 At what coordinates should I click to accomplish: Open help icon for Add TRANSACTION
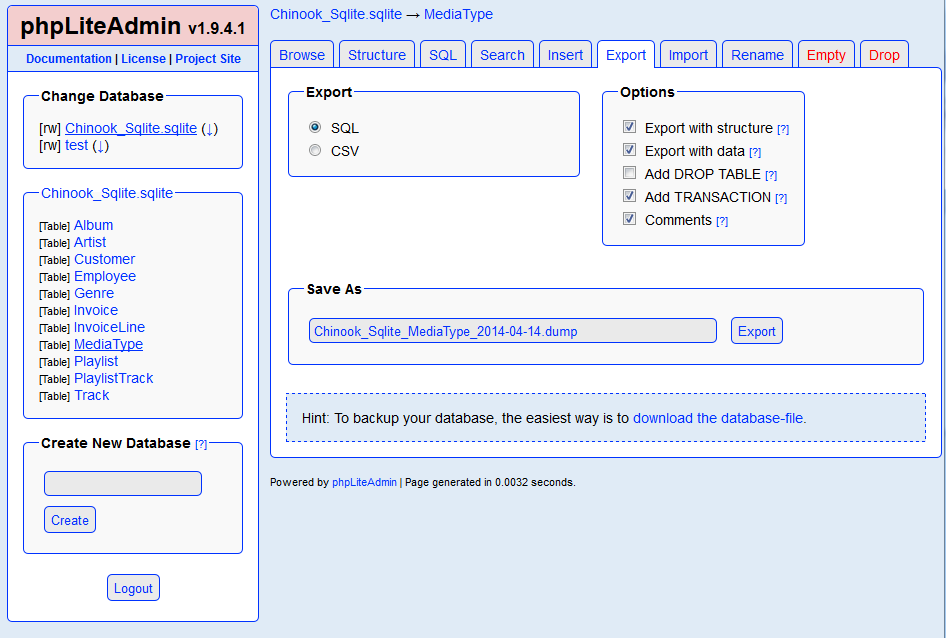[x=781, y=198]
